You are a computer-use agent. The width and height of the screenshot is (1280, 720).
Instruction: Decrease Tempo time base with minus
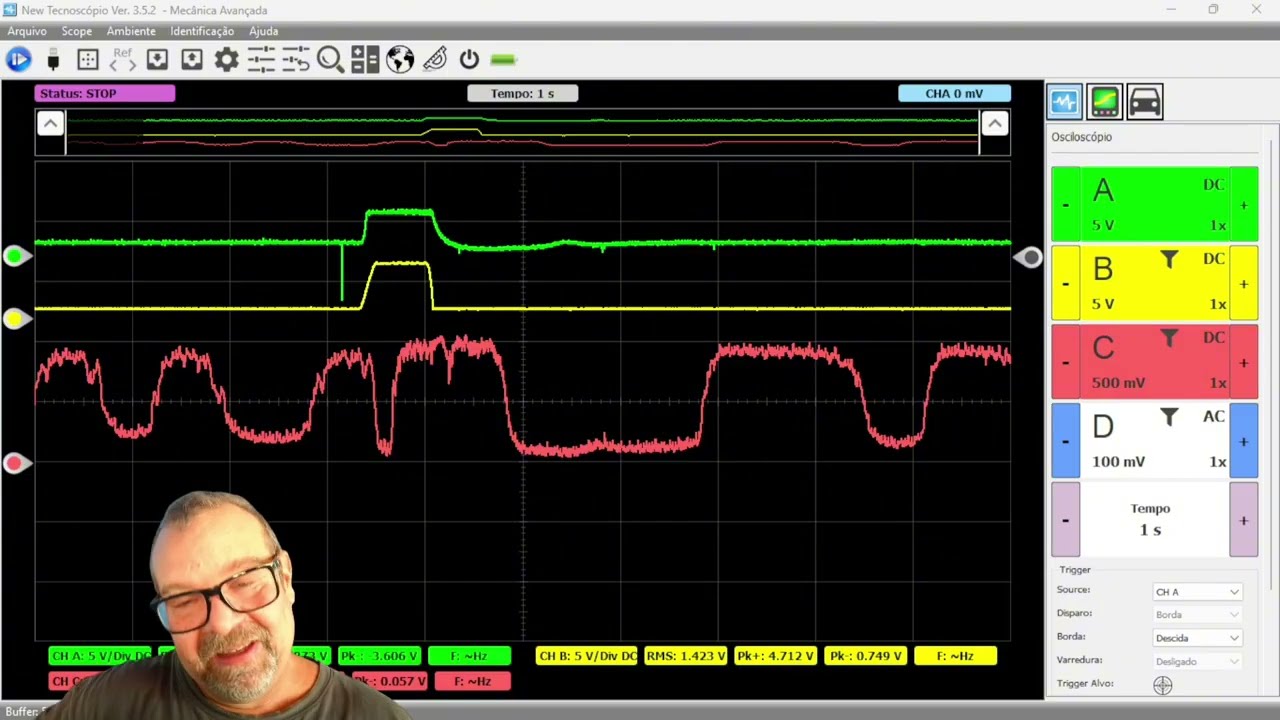click(x=1065, y=520)
